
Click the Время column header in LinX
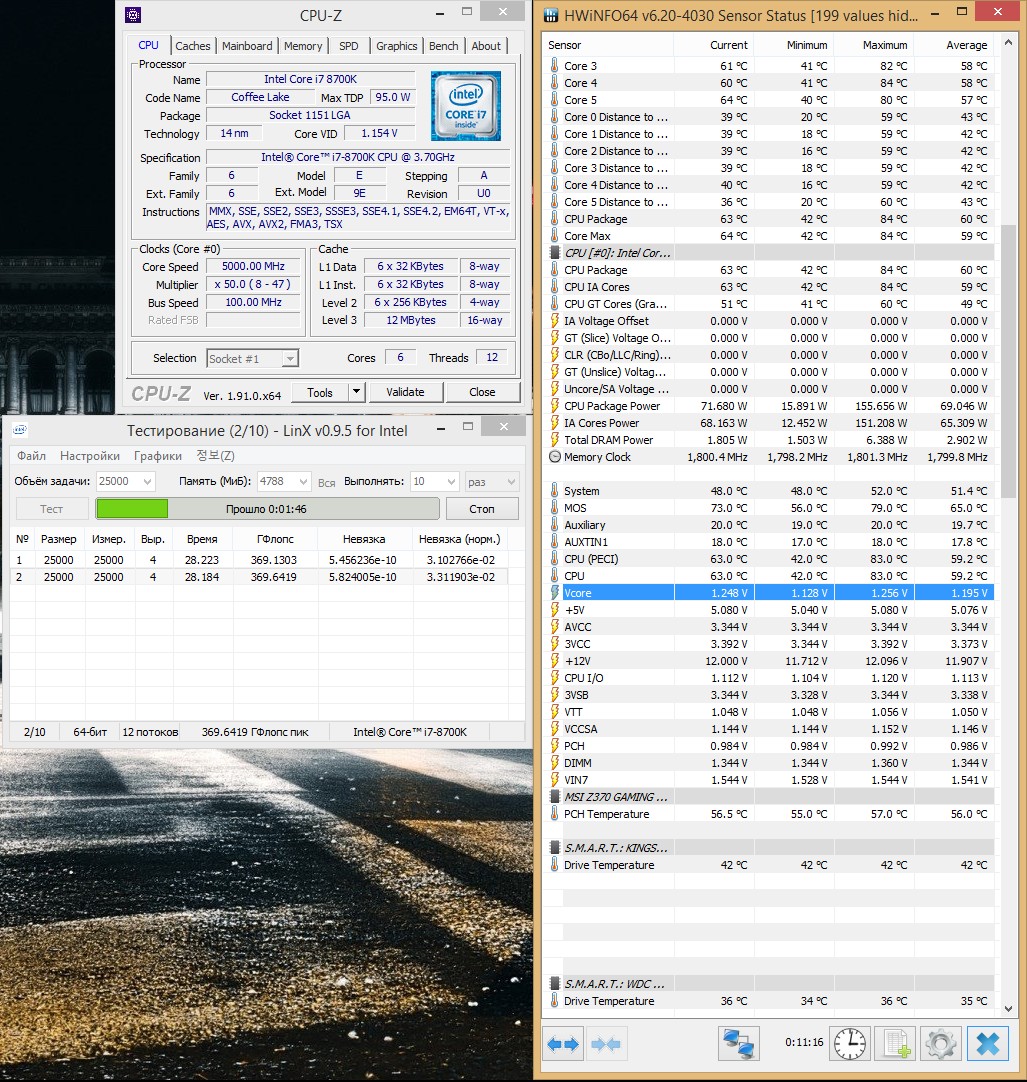point(202,539)
